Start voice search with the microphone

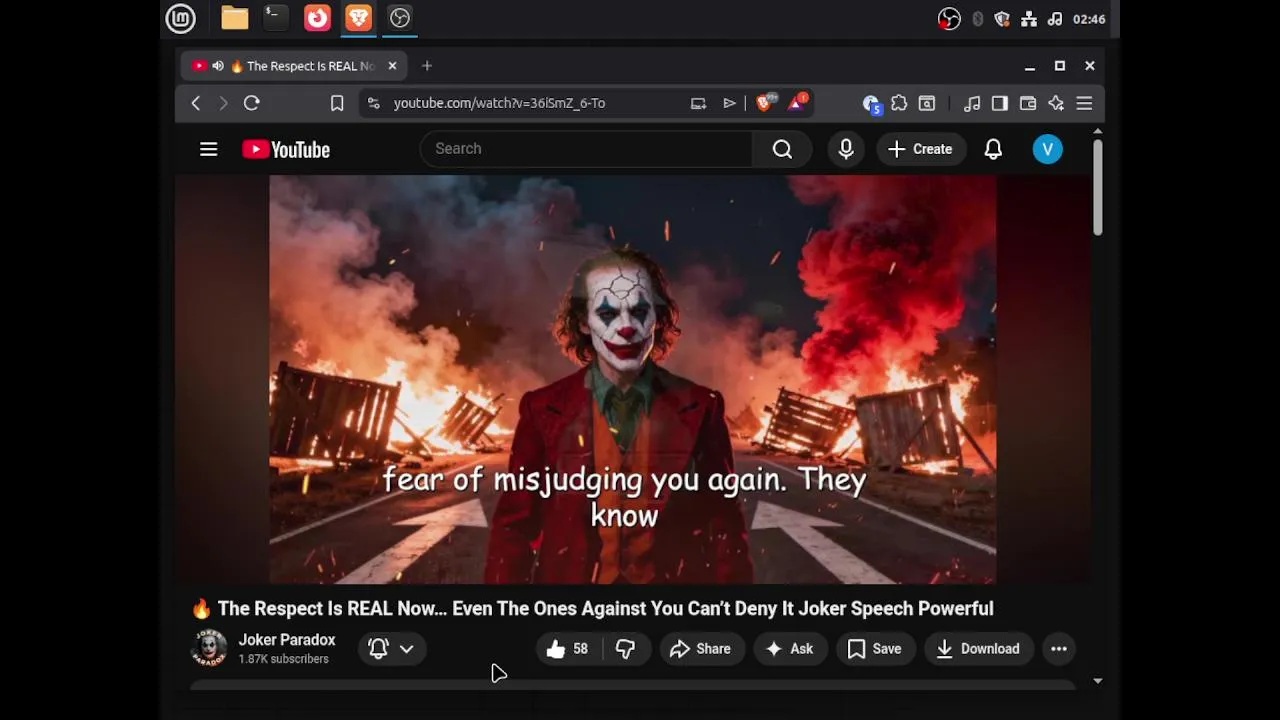pyautogui.click(x=846, y=149)
